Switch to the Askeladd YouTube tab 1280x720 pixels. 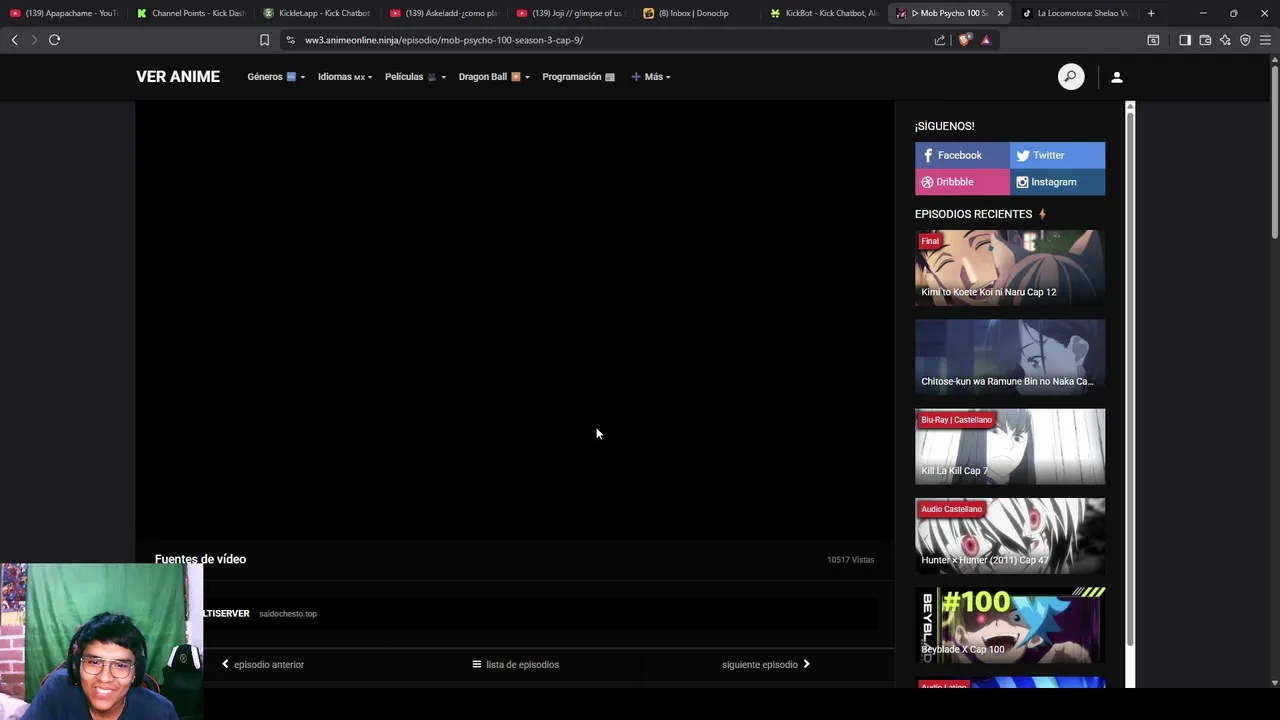[445, 13]
